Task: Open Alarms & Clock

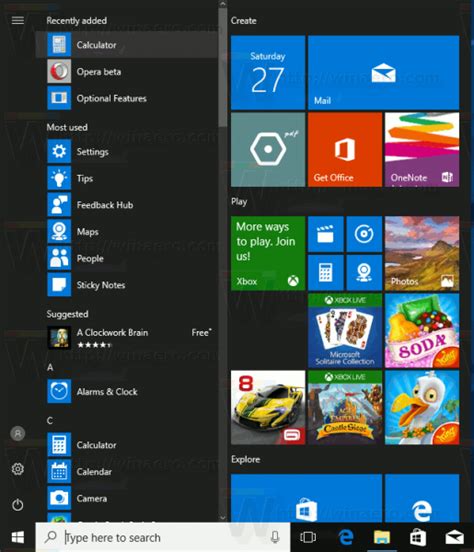Action: tap(127, 391)
